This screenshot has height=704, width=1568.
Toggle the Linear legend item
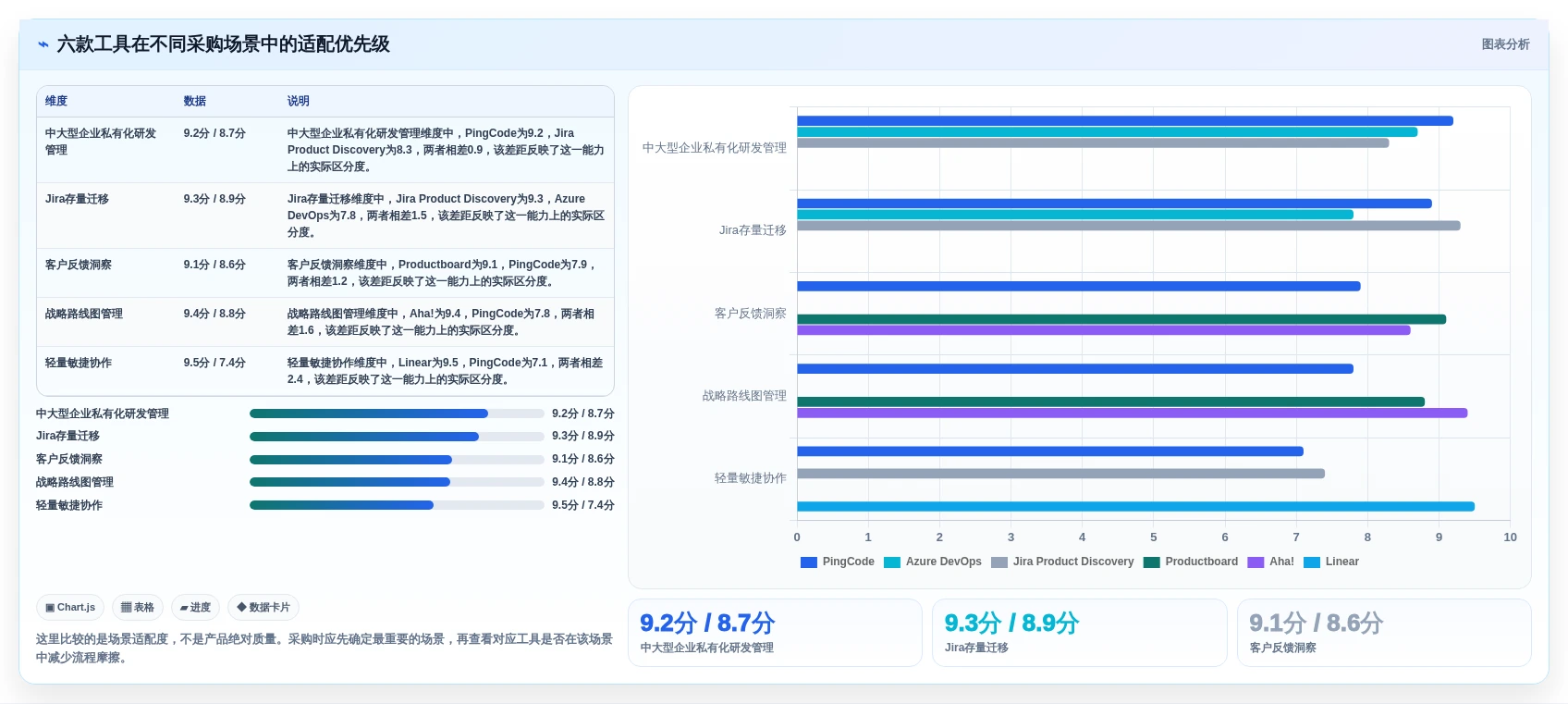click(x=1331, y=562)
